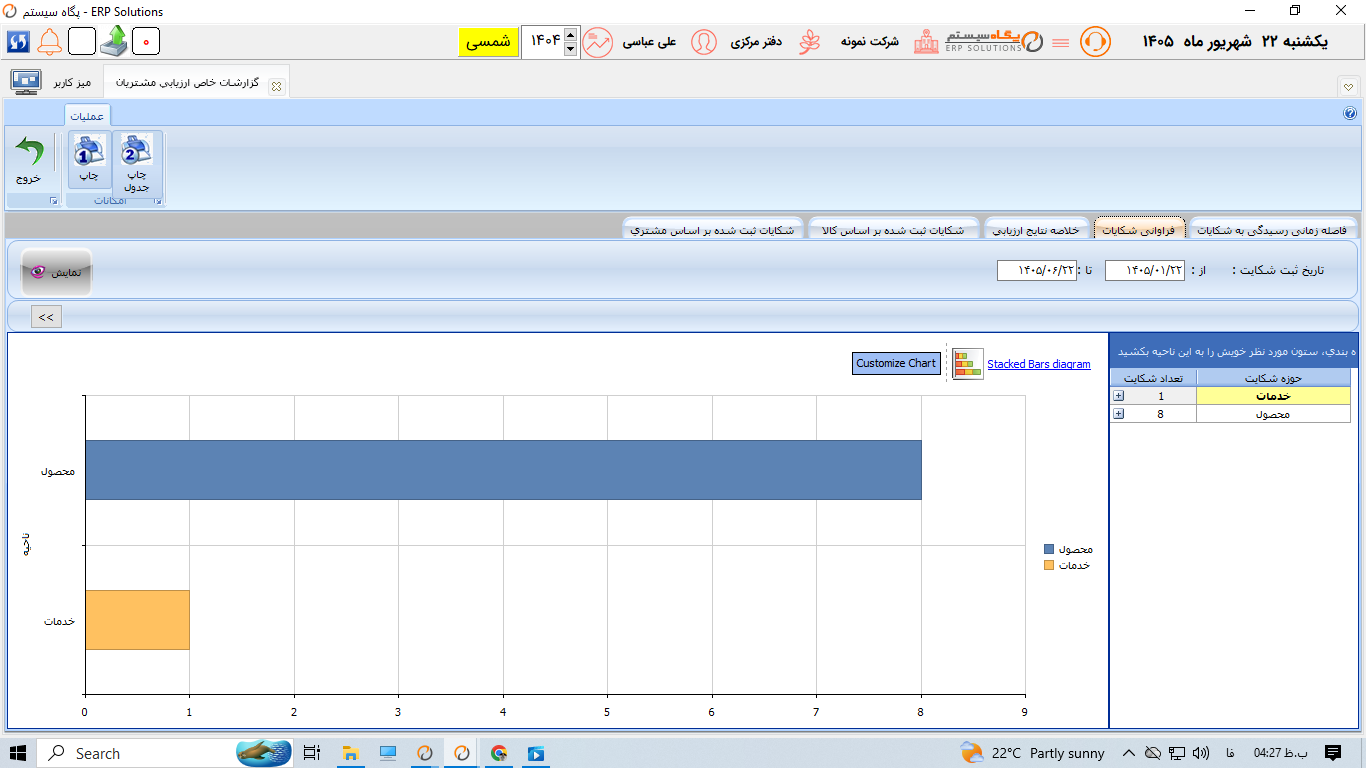Switch to شکایات ثبت شده بر اساس کالا tab
Image resolution: width=1366 pixels, height=768 pixels.
(893, 230)
